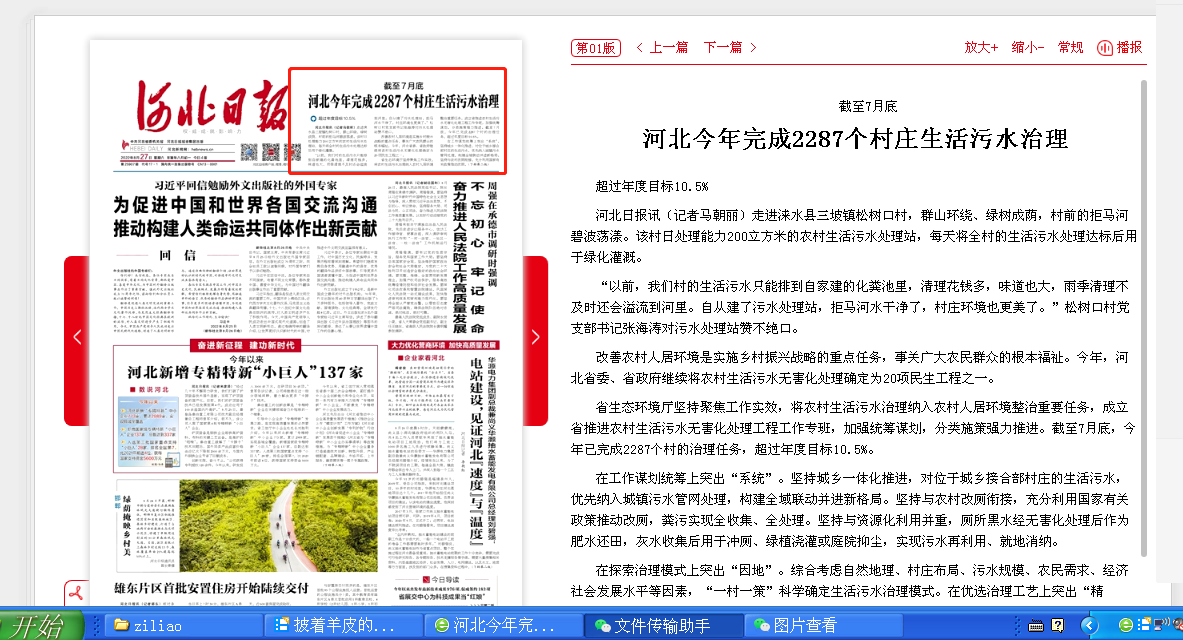Go to previous article 上一篇
1183x640 pixels.
[x=661, y=47]
